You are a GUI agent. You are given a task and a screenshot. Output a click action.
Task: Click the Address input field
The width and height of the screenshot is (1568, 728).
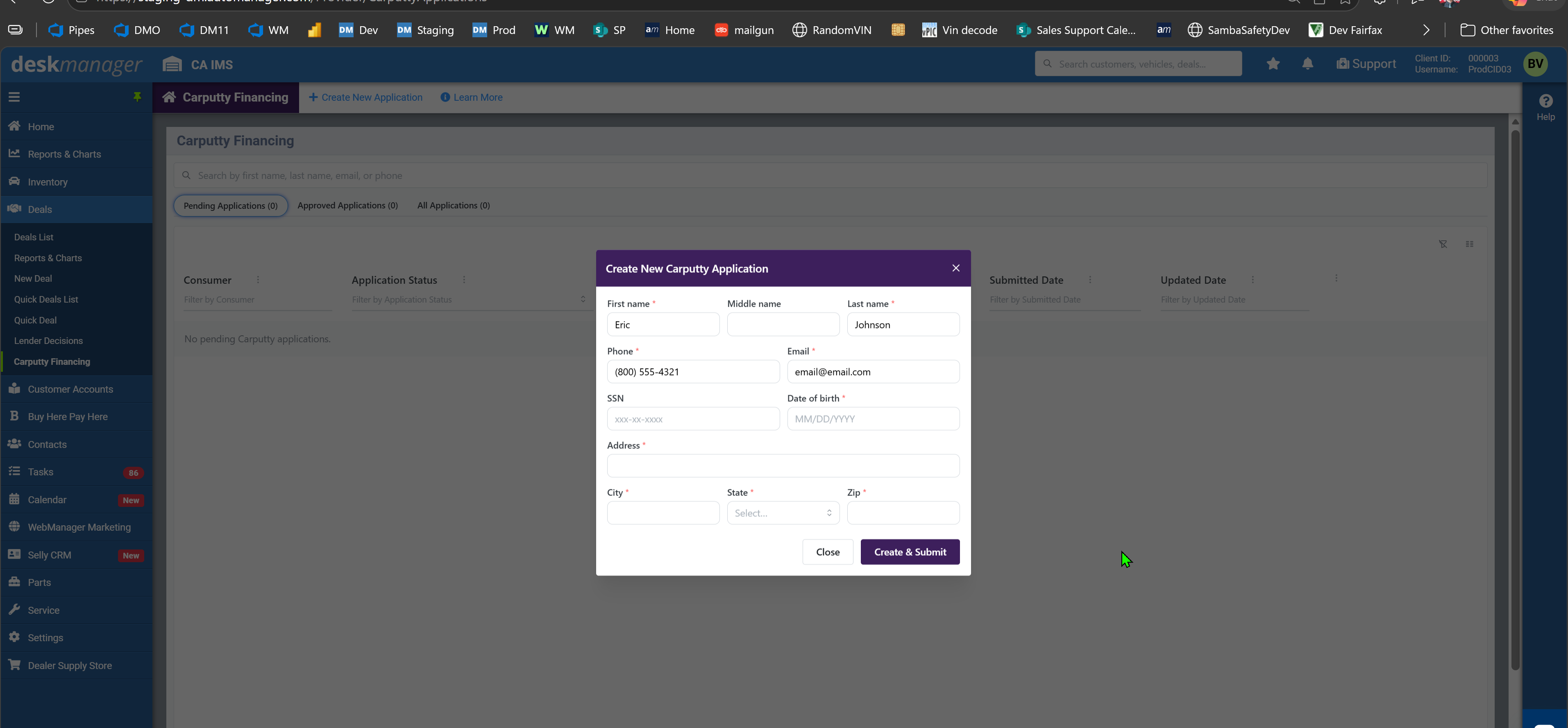coord(783,466)
